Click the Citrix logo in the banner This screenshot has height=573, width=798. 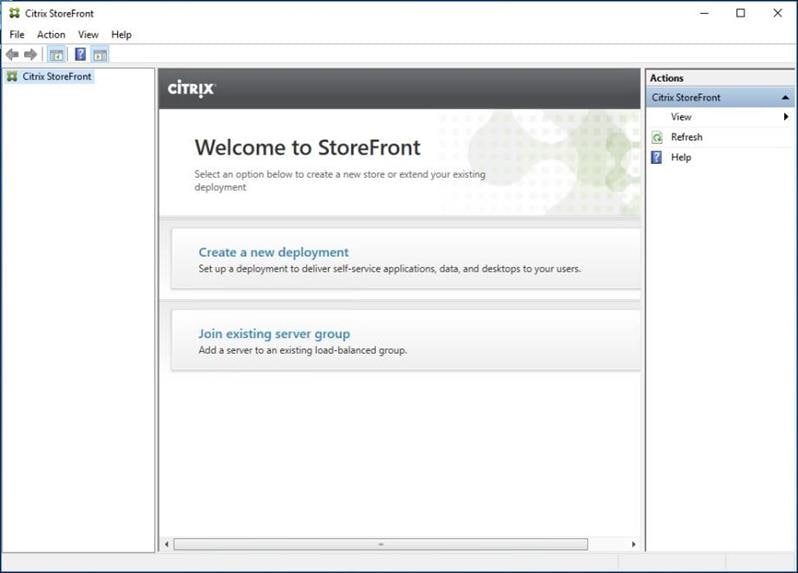[x=192, y=89]
